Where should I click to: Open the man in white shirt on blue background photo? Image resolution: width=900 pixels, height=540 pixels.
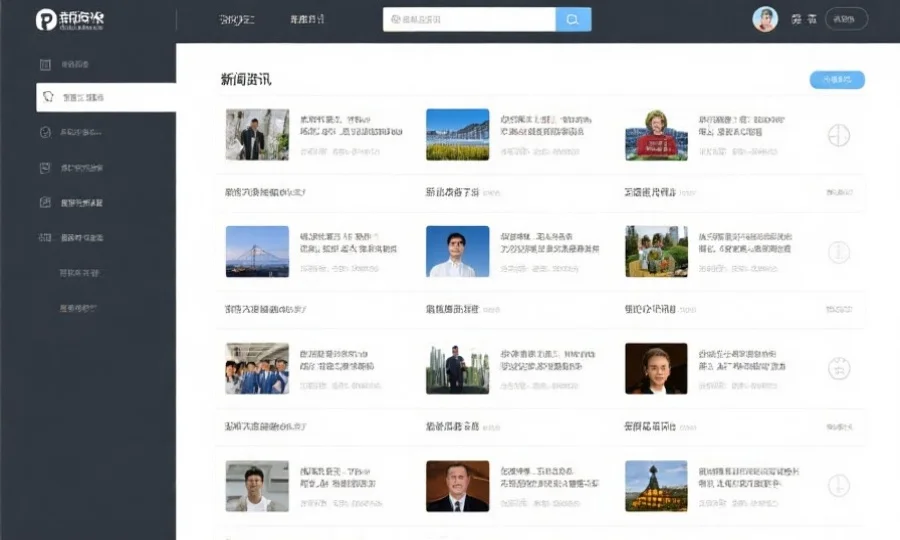coord(457,251)
